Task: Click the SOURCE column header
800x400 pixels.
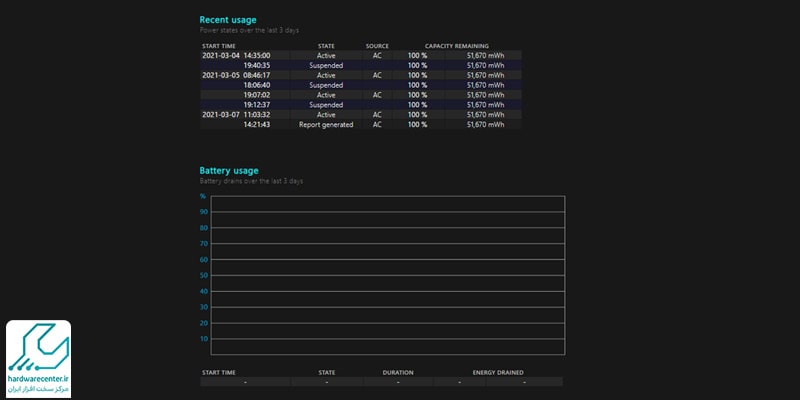Action: (x=377, y=46)
